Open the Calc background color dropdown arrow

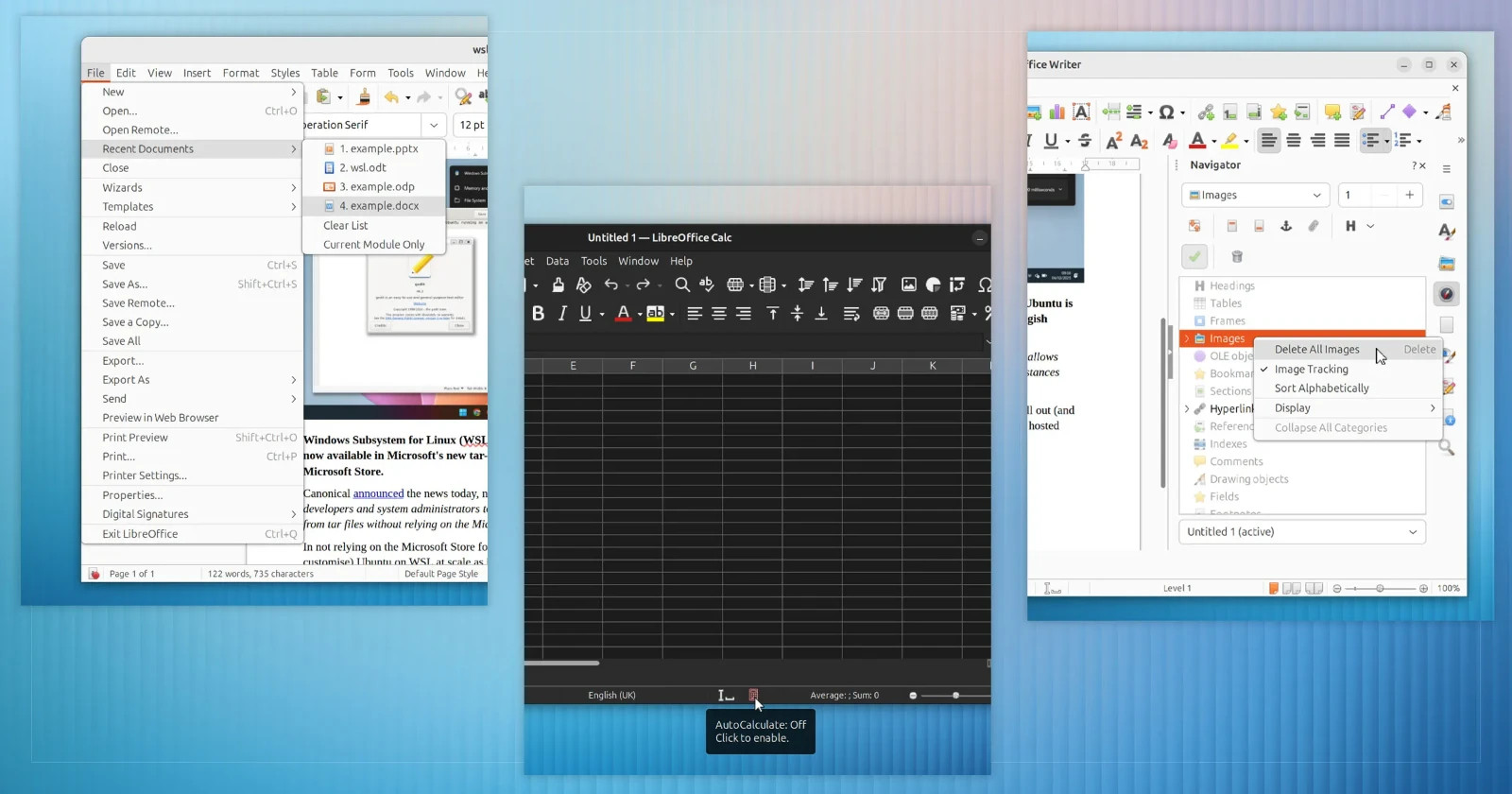pos(672,313)
